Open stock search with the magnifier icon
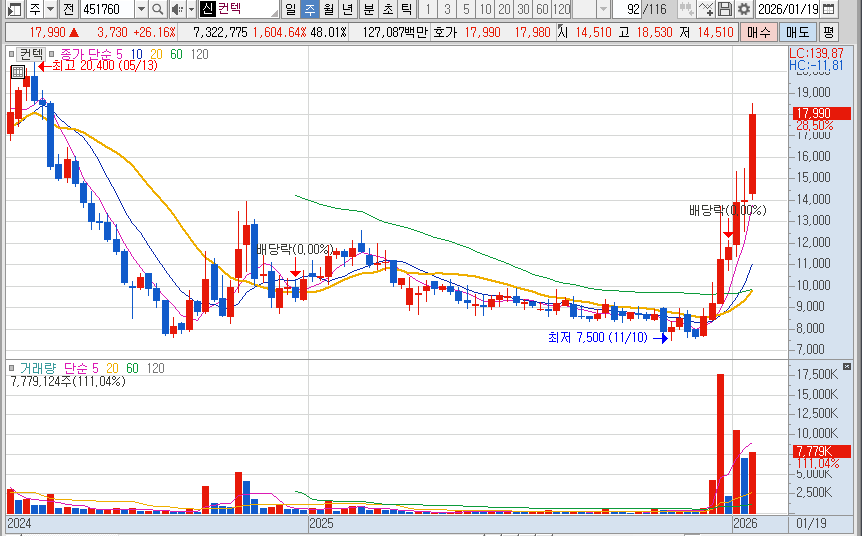The height and width of the screenshot is (536, 862). coord(157,9)
